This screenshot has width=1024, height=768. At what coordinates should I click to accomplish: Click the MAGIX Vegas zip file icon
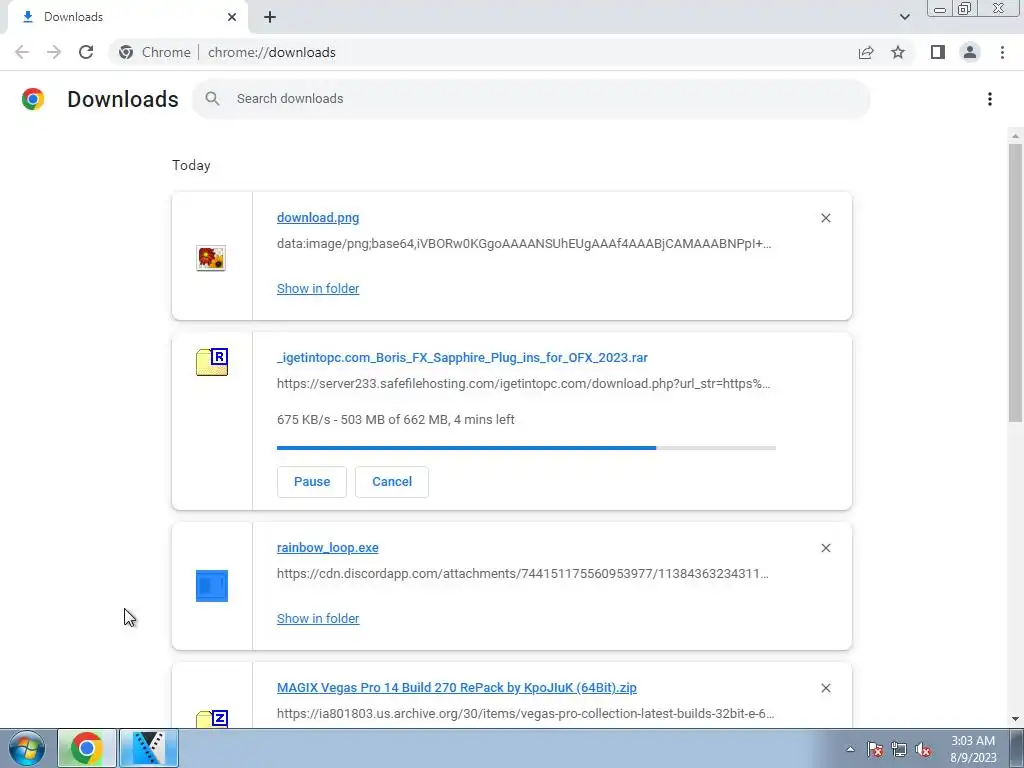tap(212, 718)
